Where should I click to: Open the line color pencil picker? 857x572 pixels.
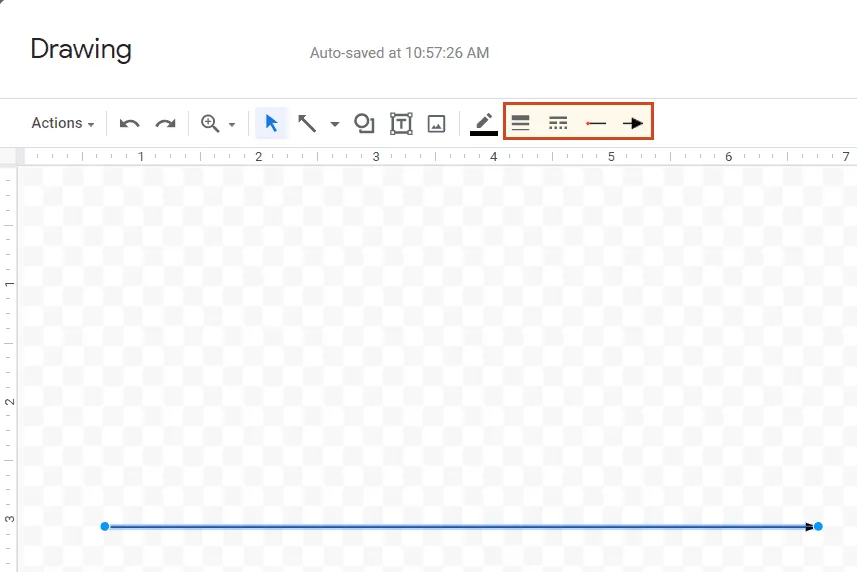coord(484,123)
